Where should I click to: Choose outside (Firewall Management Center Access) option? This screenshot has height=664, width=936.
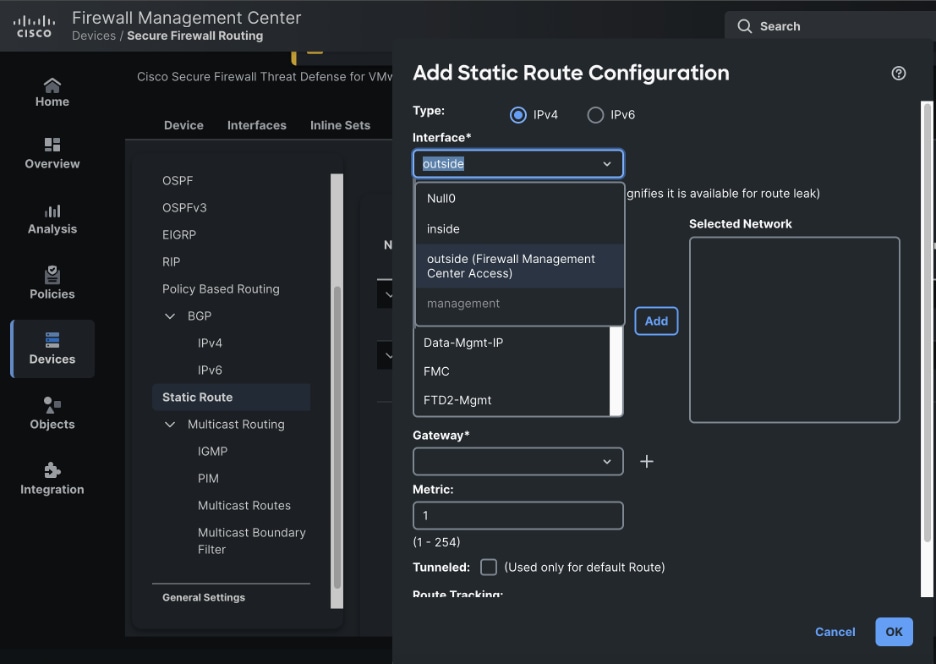click(519, 266)
